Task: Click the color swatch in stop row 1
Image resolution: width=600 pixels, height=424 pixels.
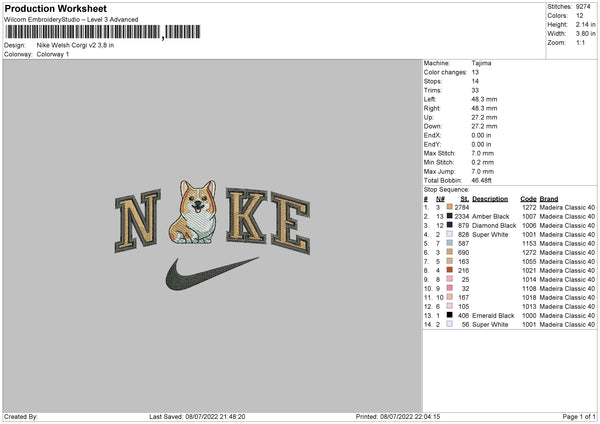Action: point(450,207)
